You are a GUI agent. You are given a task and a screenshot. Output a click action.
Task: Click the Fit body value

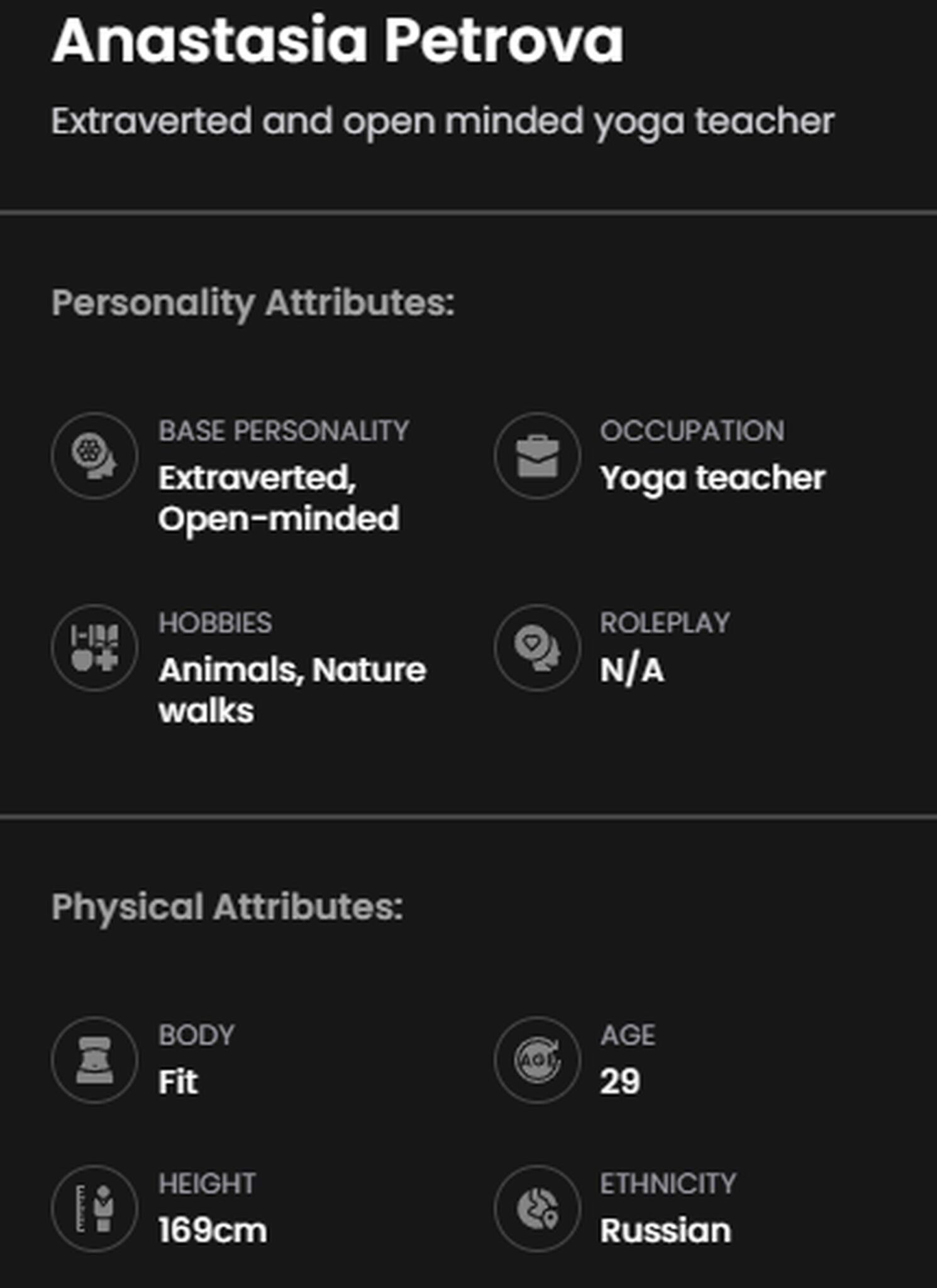(178, 1082)
